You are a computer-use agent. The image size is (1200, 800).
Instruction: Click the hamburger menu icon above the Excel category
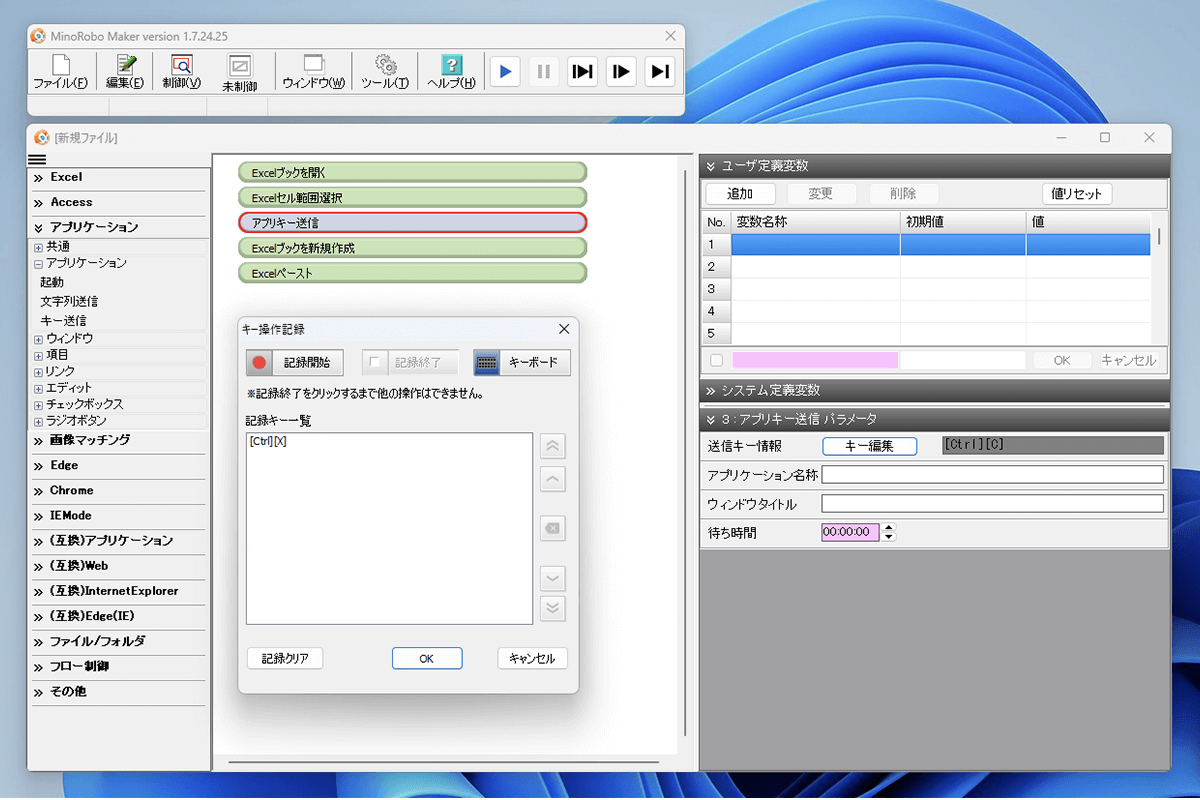point(37,160)
